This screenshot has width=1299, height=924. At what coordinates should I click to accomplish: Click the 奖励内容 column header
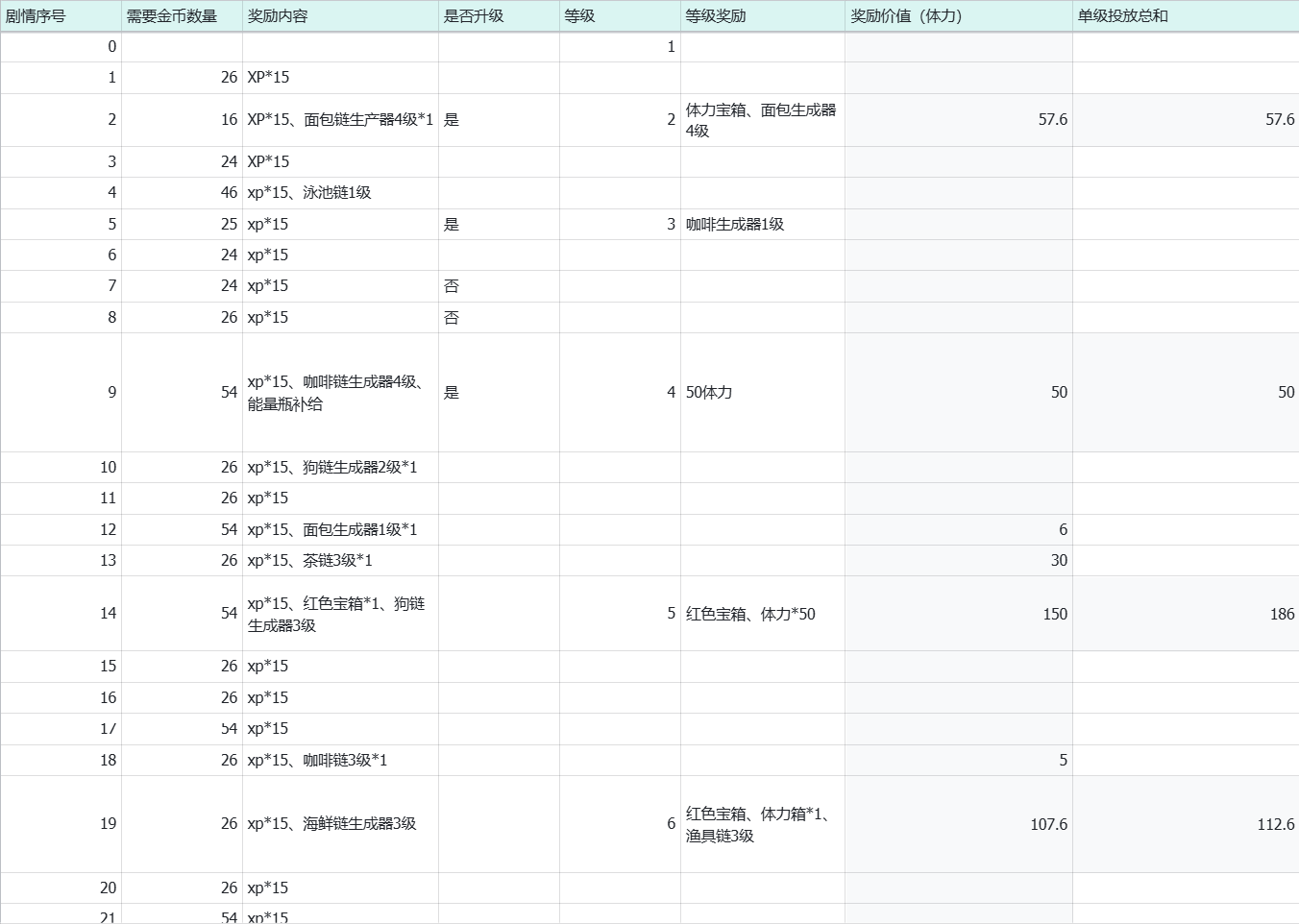point(340,16)
